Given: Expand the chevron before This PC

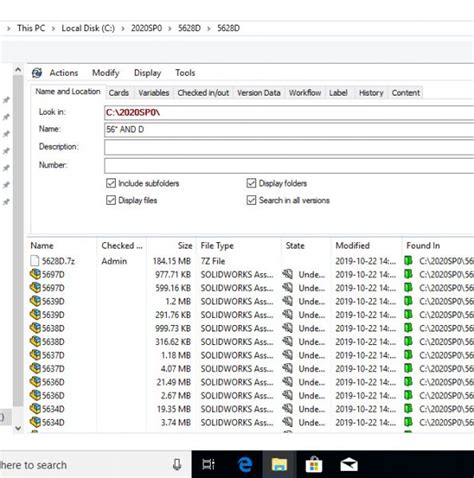Looking at the screenshot, I should [9, 28].
